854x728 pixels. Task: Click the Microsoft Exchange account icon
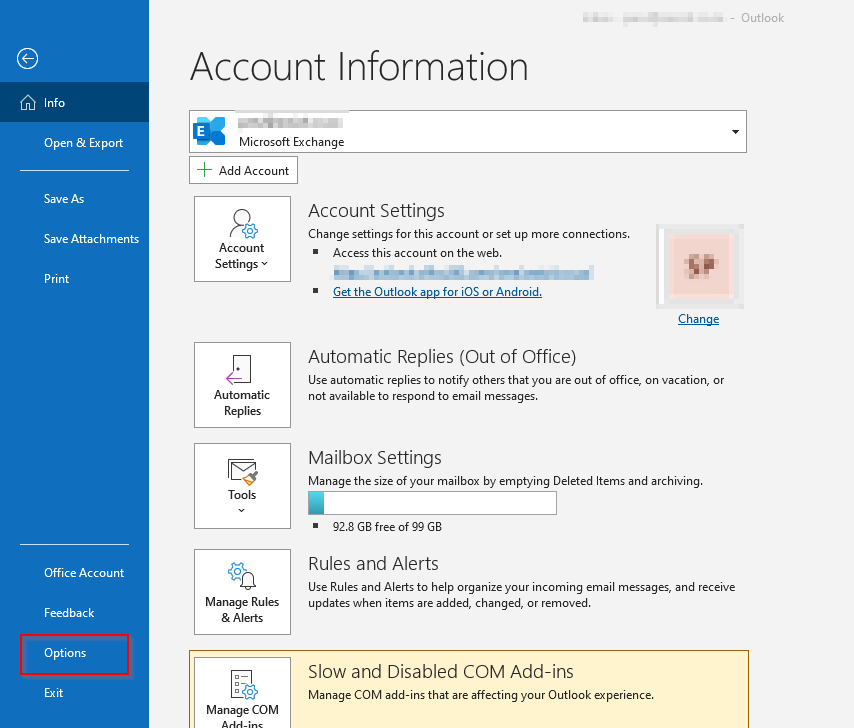(x=209, y=130)
